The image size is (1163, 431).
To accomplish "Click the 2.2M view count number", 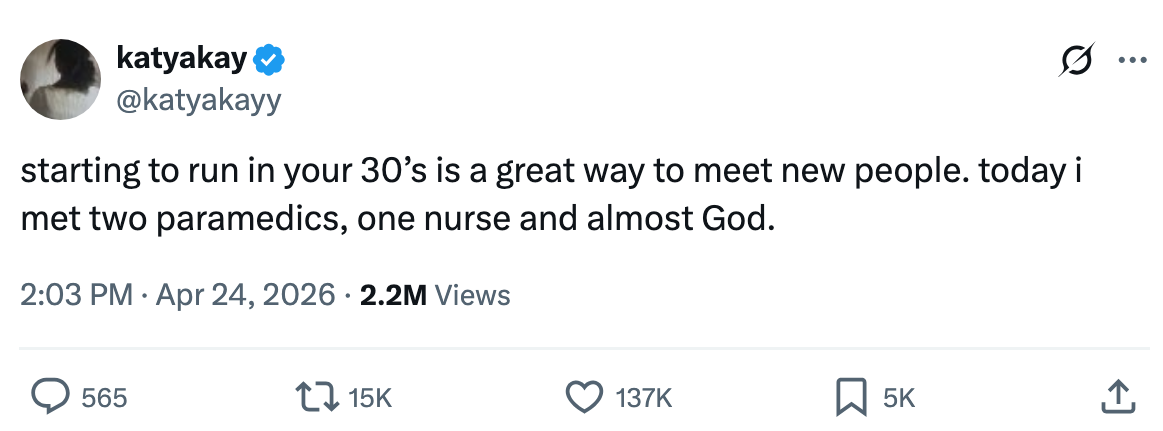I will [x=391, y=295].
